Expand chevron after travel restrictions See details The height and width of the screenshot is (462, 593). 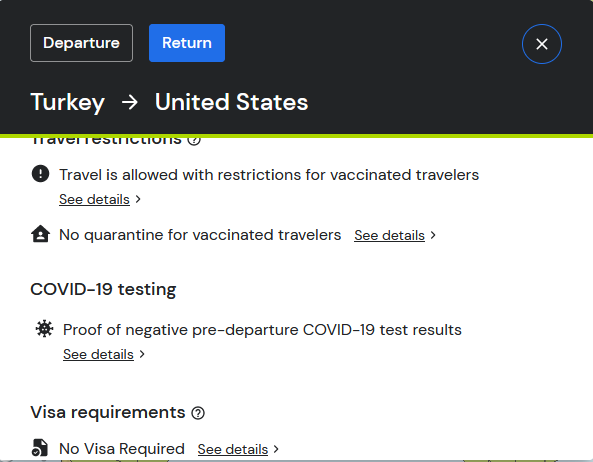[138, 199]
